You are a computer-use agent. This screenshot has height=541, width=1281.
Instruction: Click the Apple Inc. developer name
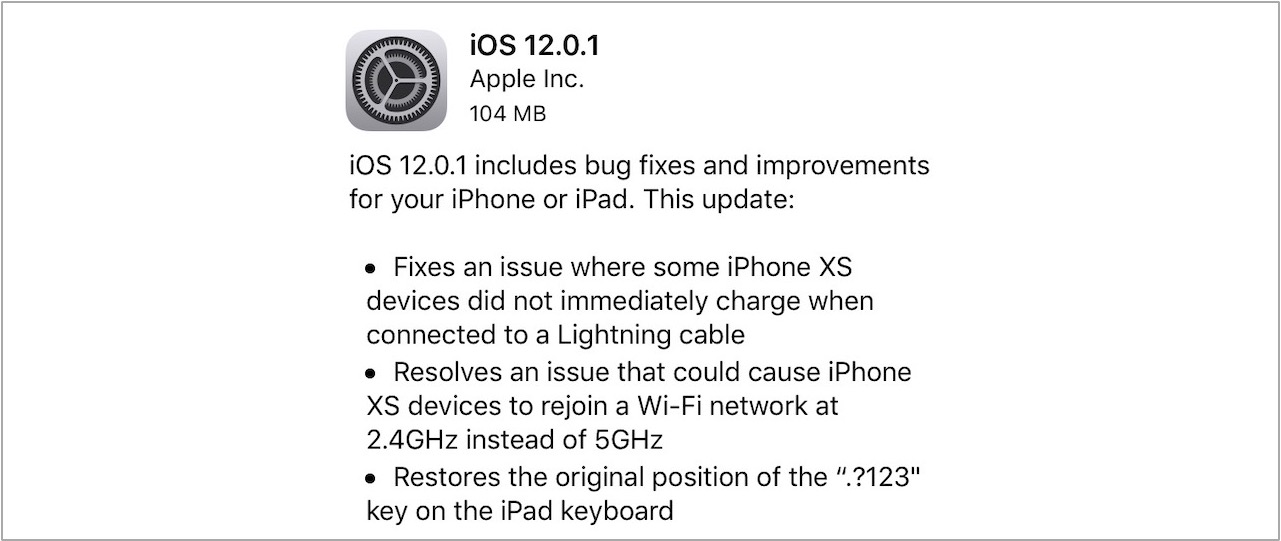[x=527, y=80]
